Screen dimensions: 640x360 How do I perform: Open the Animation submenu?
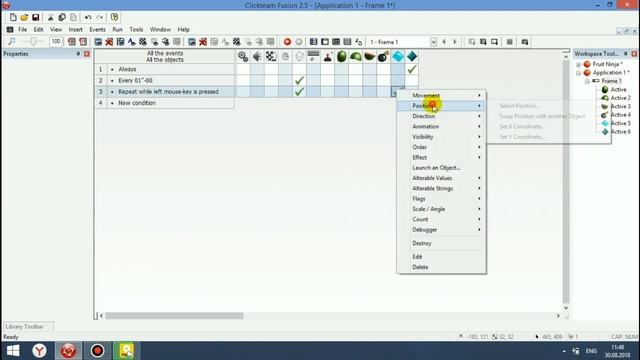(x=442, y=127)
